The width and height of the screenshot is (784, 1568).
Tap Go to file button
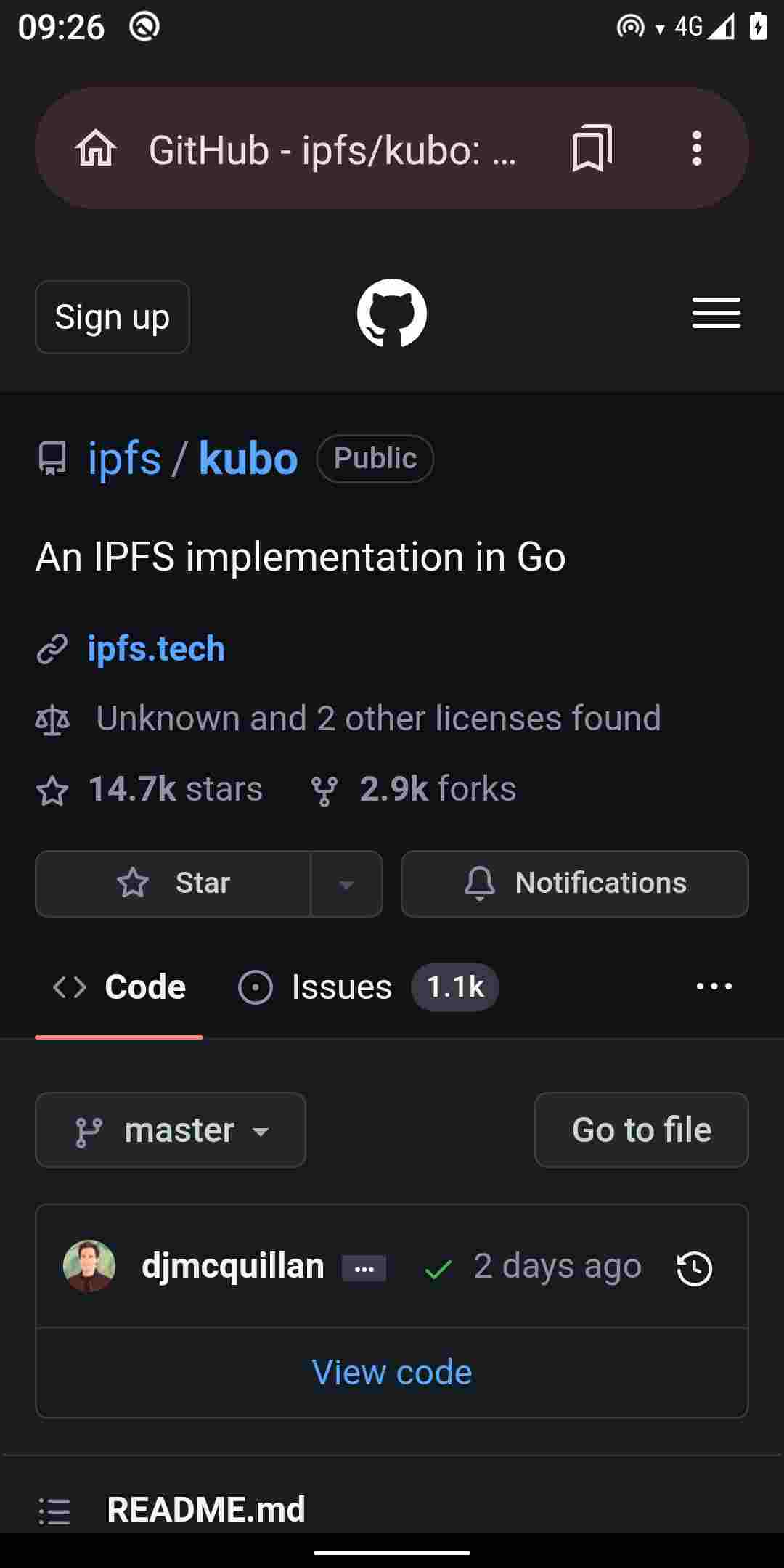[642, 1130]
